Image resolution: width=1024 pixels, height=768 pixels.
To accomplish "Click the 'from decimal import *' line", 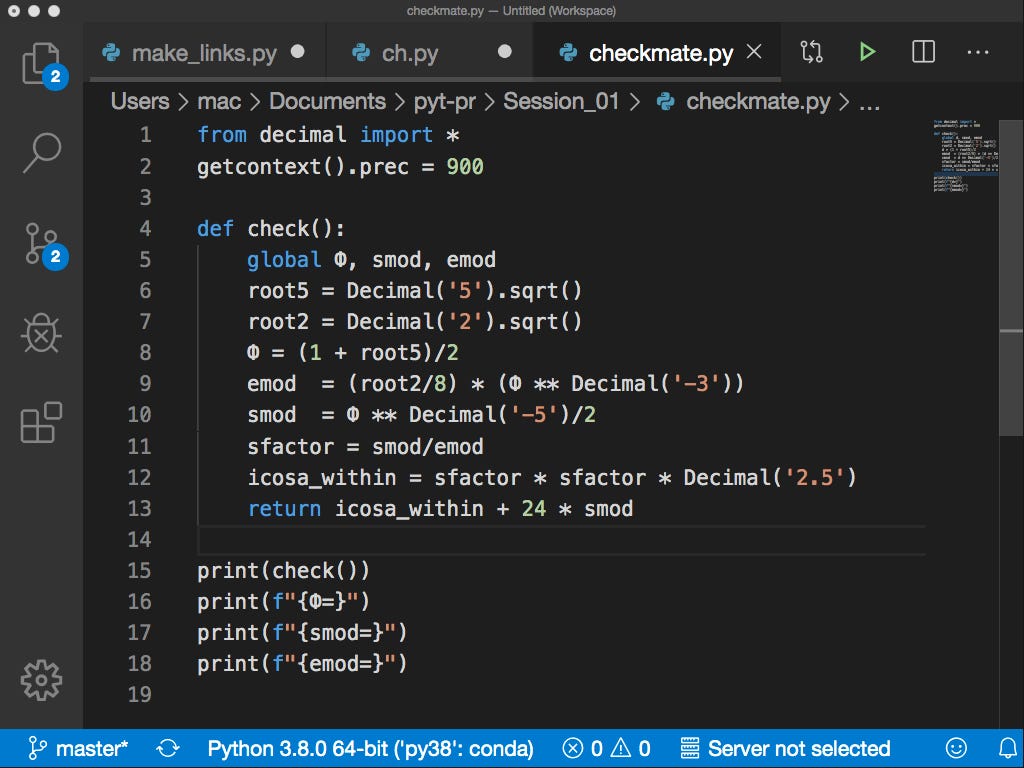I will (x=328, y=135).
